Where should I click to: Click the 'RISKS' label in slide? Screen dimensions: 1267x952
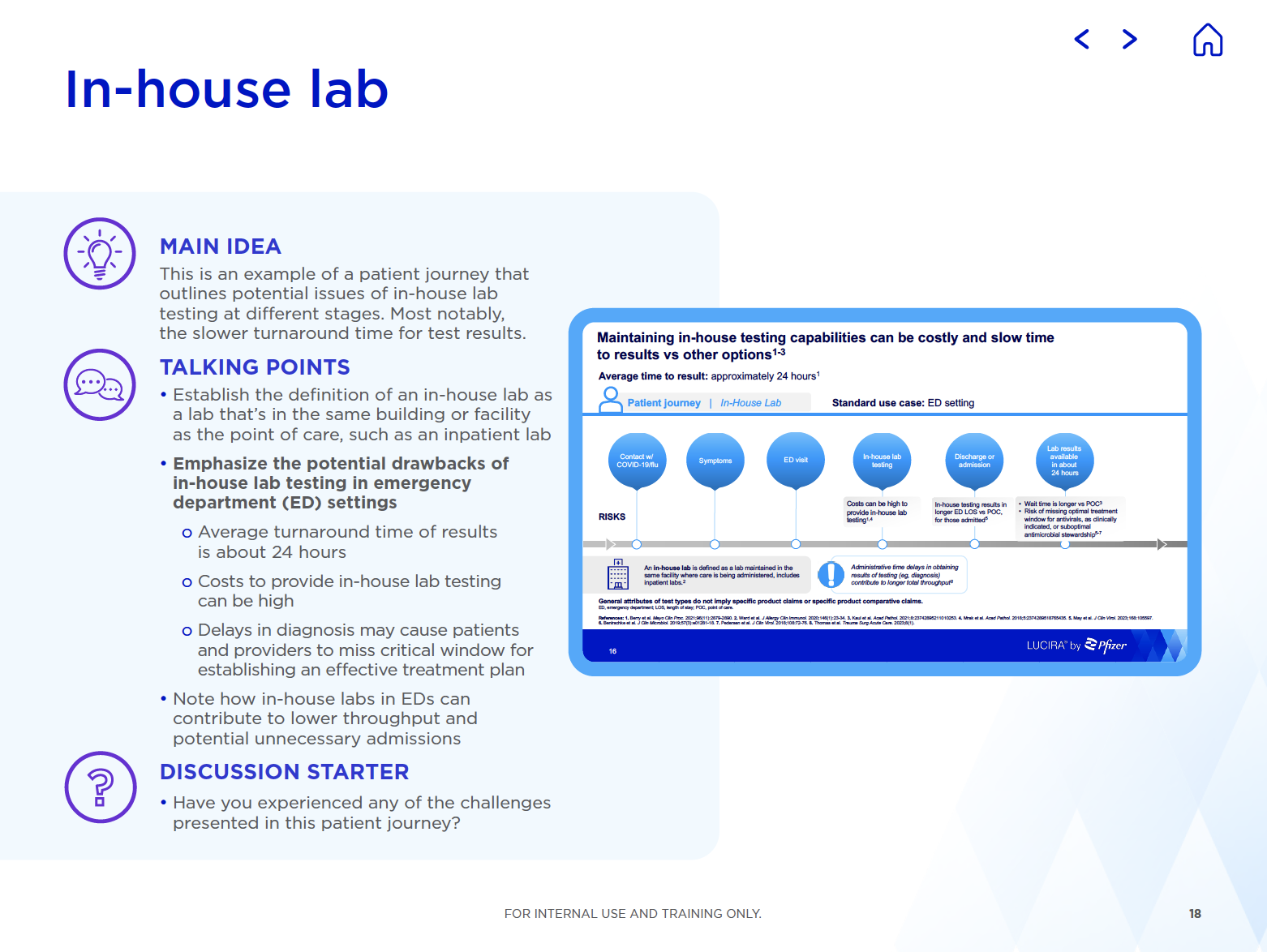[612, 517]
